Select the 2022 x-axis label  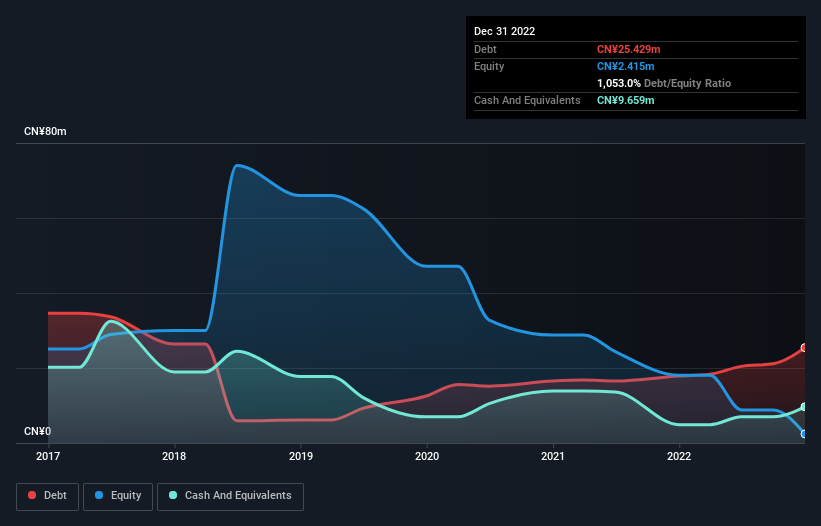coord(679,456)
